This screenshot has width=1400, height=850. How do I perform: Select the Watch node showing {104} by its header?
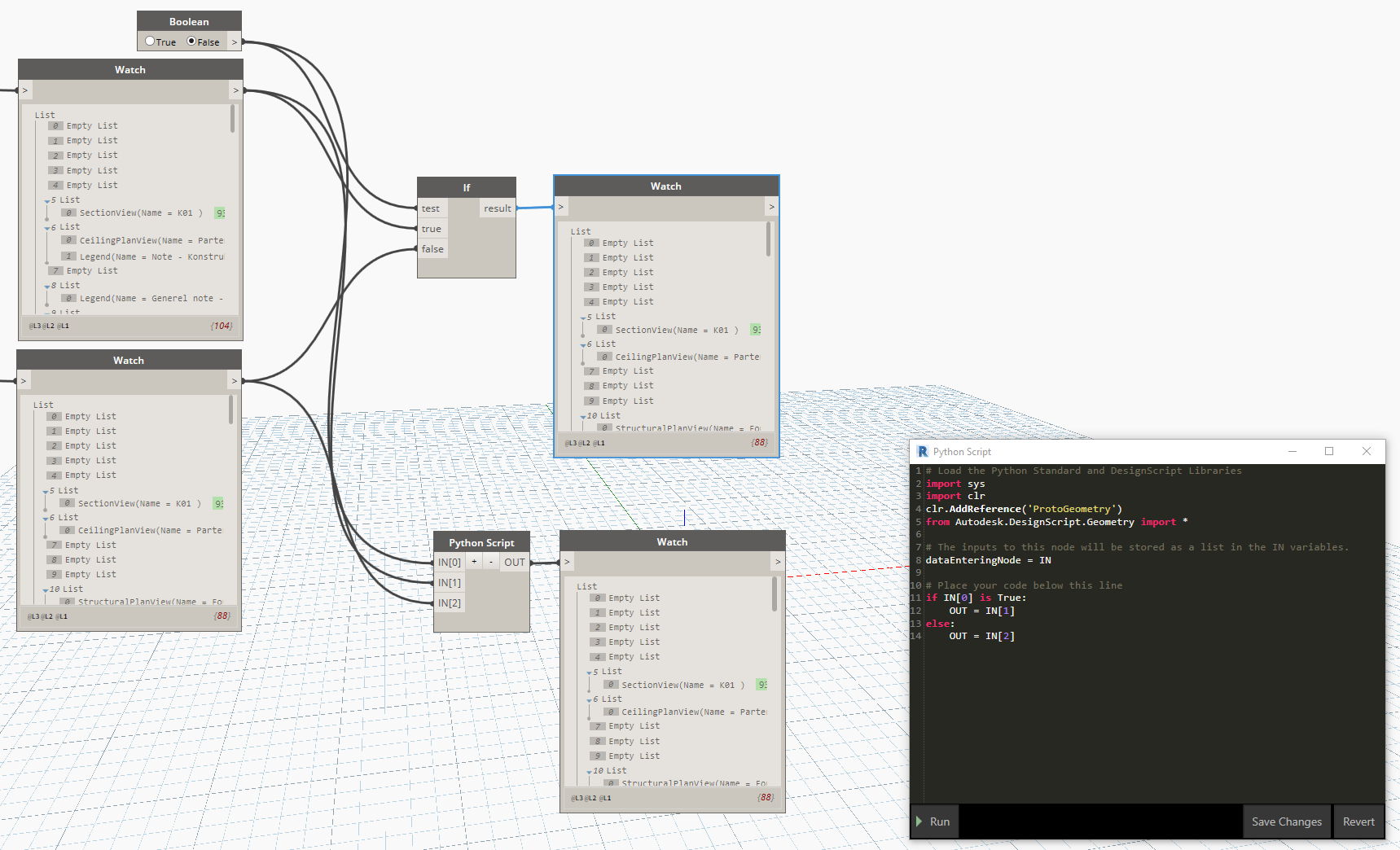click(x=130, y=69)
